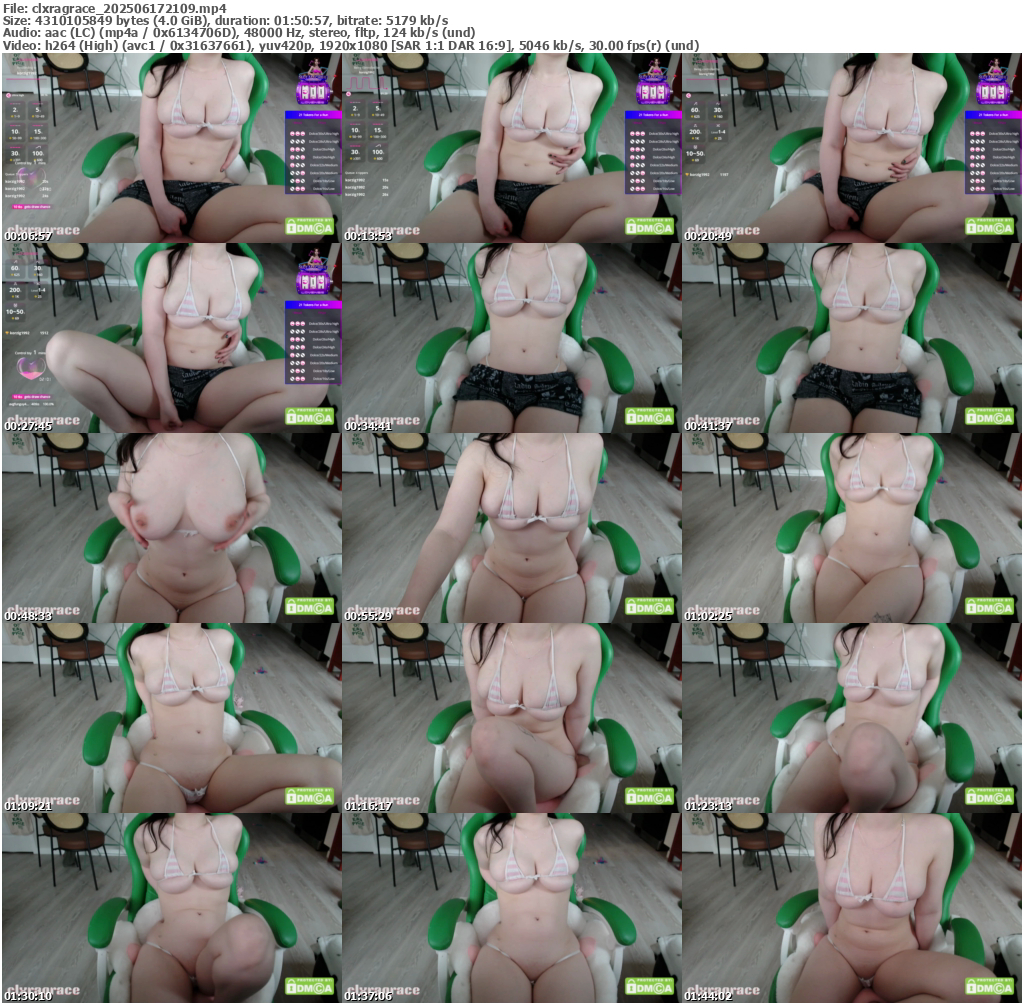The image size is (1024, 1003).
Task: Open the thumbnail at 00:20:49
Action: point(851,148)
